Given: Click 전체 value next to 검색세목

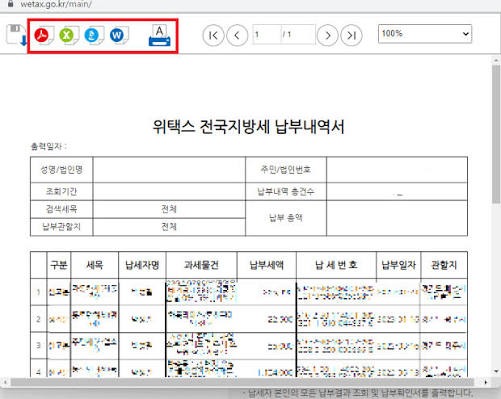Looking at the screenshot, I should point(169,209).
